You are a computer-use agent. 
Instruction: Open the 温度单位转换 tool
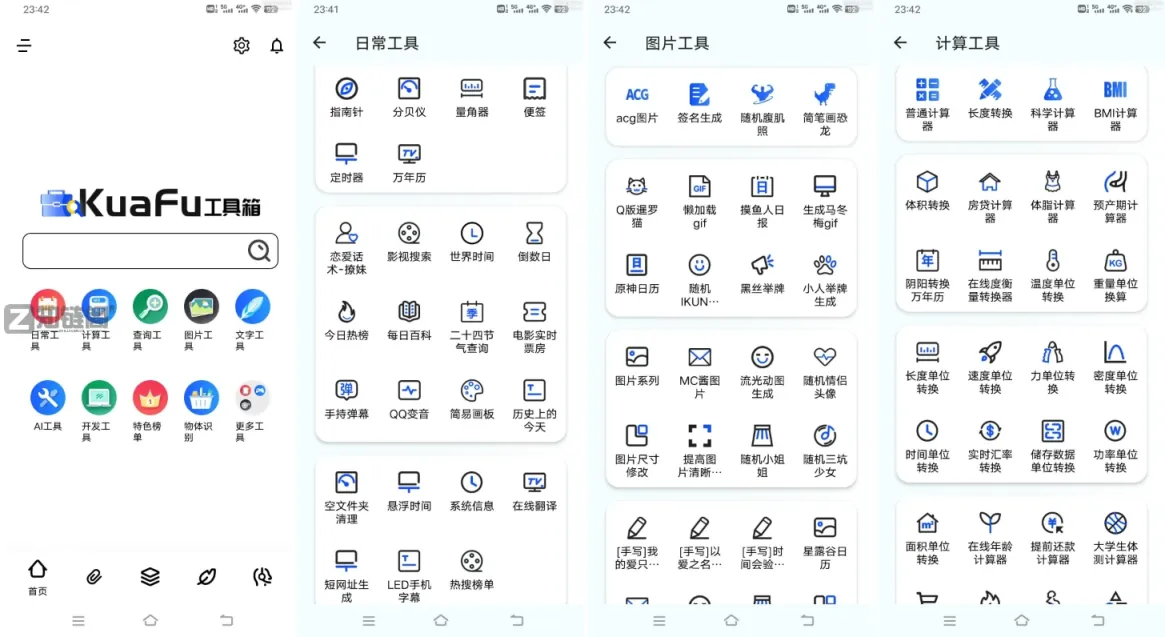[x=1053, y=275]
